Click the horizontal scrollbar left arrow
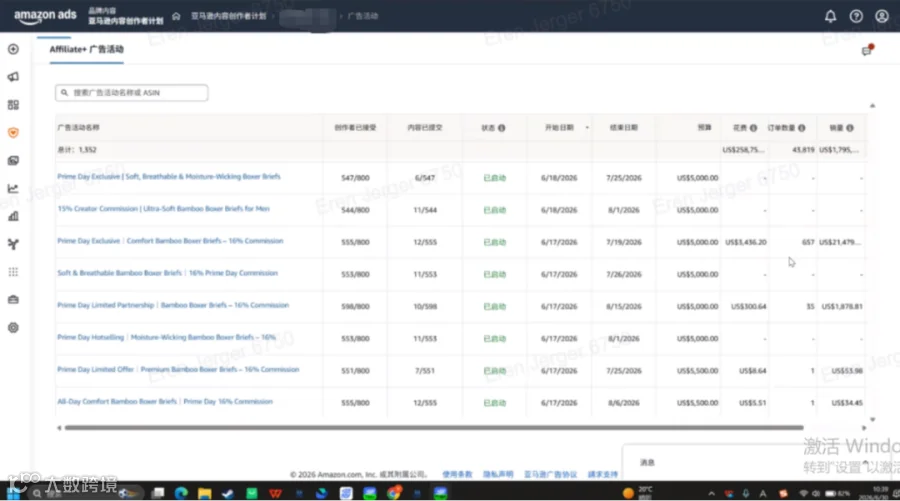Viewport: 900px width, 501px height. point(59,428)
